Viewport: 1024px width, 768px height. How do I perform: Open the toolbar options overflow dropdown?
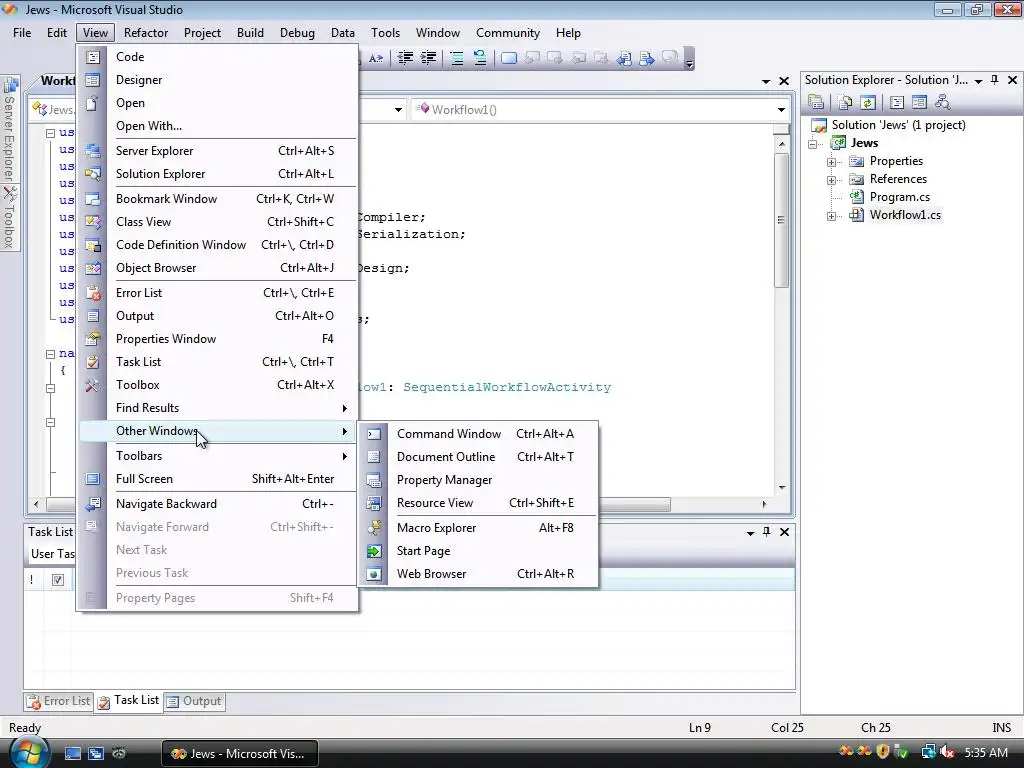[690, 59]
